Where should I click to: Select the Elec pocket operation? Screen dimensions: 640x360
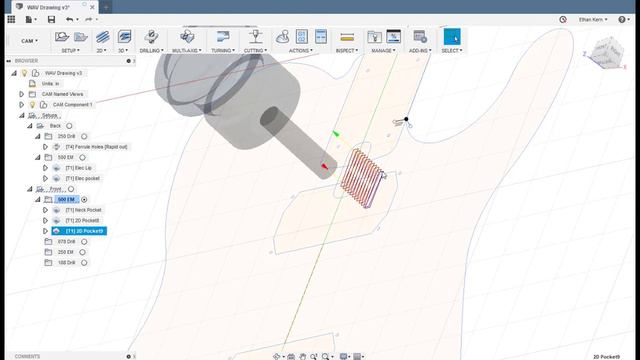(x=82, y=178)
